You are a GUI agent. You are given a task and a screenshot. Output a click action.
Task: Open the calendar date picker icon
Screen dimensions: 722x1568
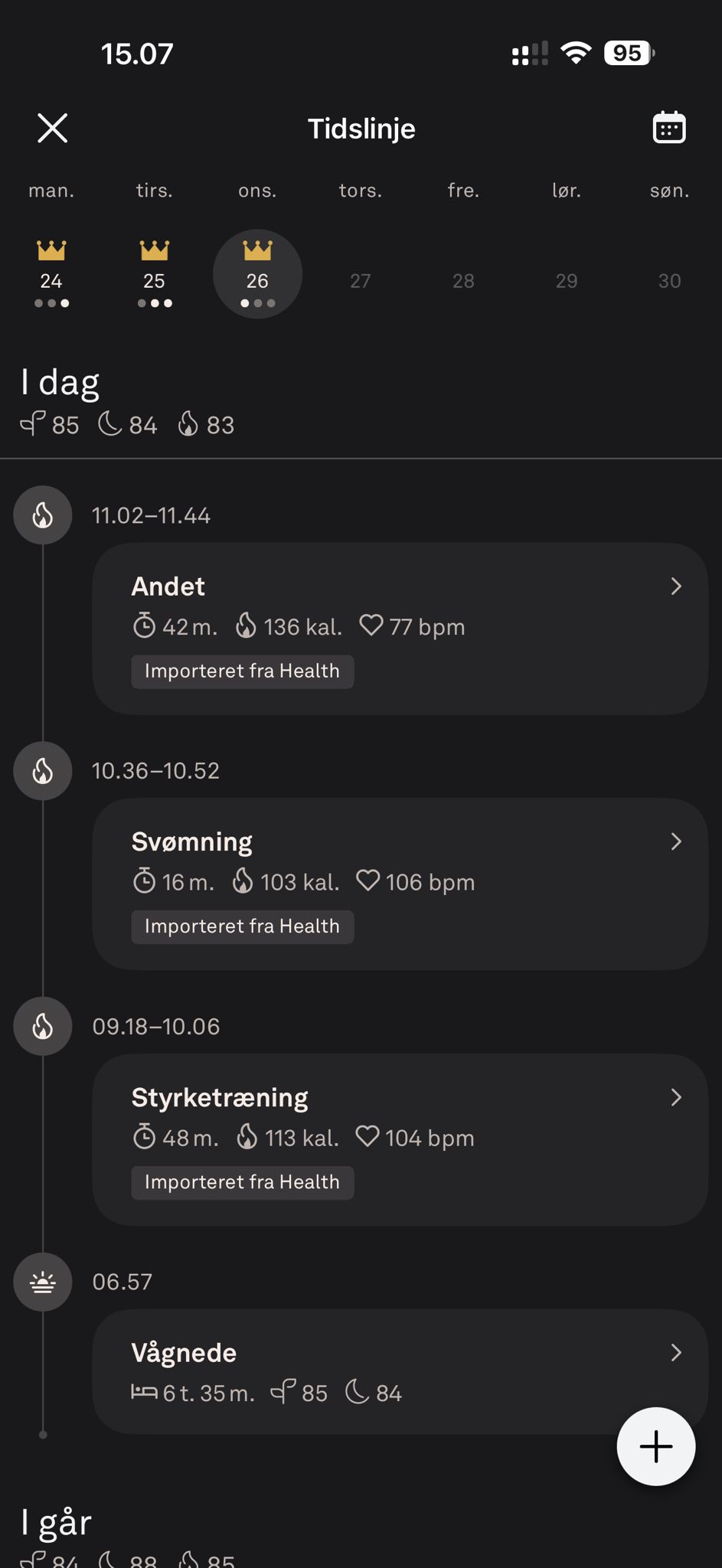click(x=668, y=128)
